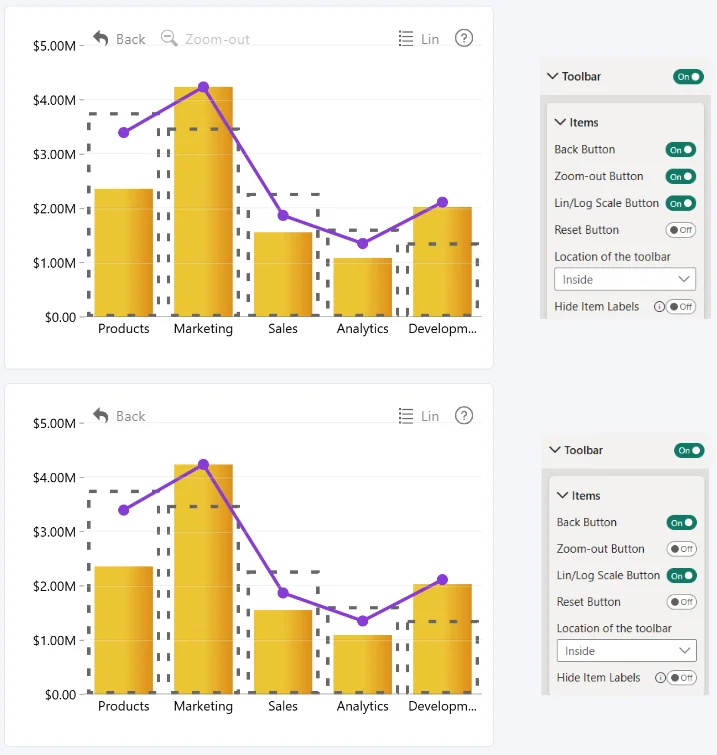Toggle the Toolbar switch in lower panel

pyautogui.click(x=689, y=451)
